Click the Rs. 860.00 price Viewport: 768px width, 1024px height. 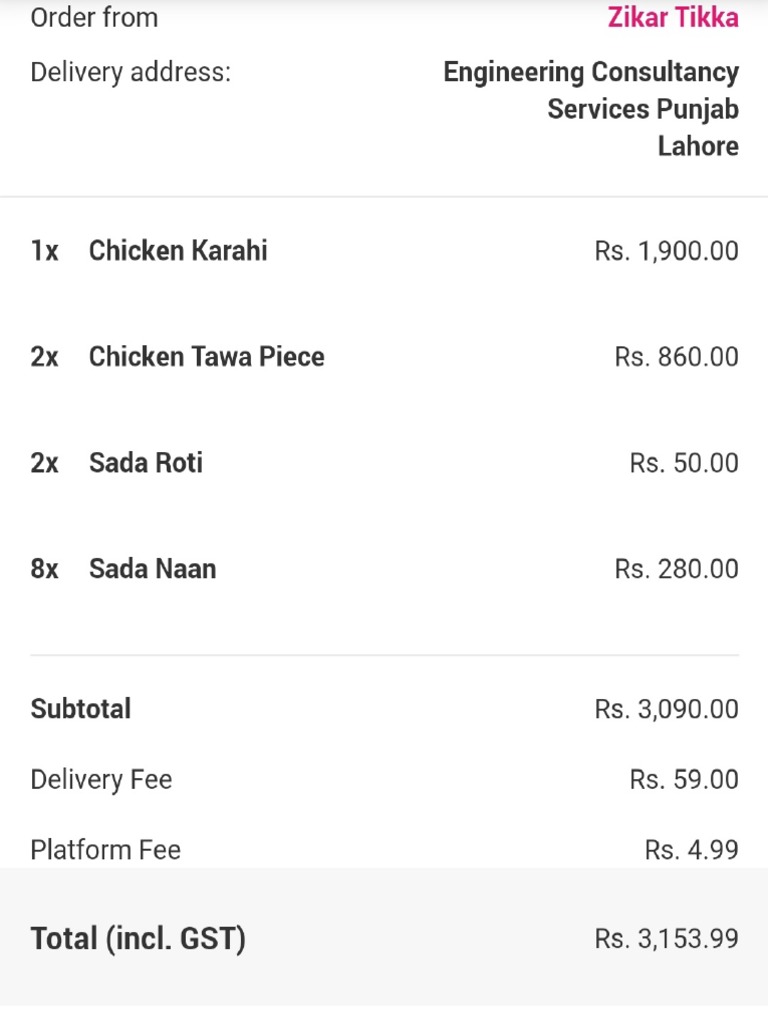coord(676,357)
